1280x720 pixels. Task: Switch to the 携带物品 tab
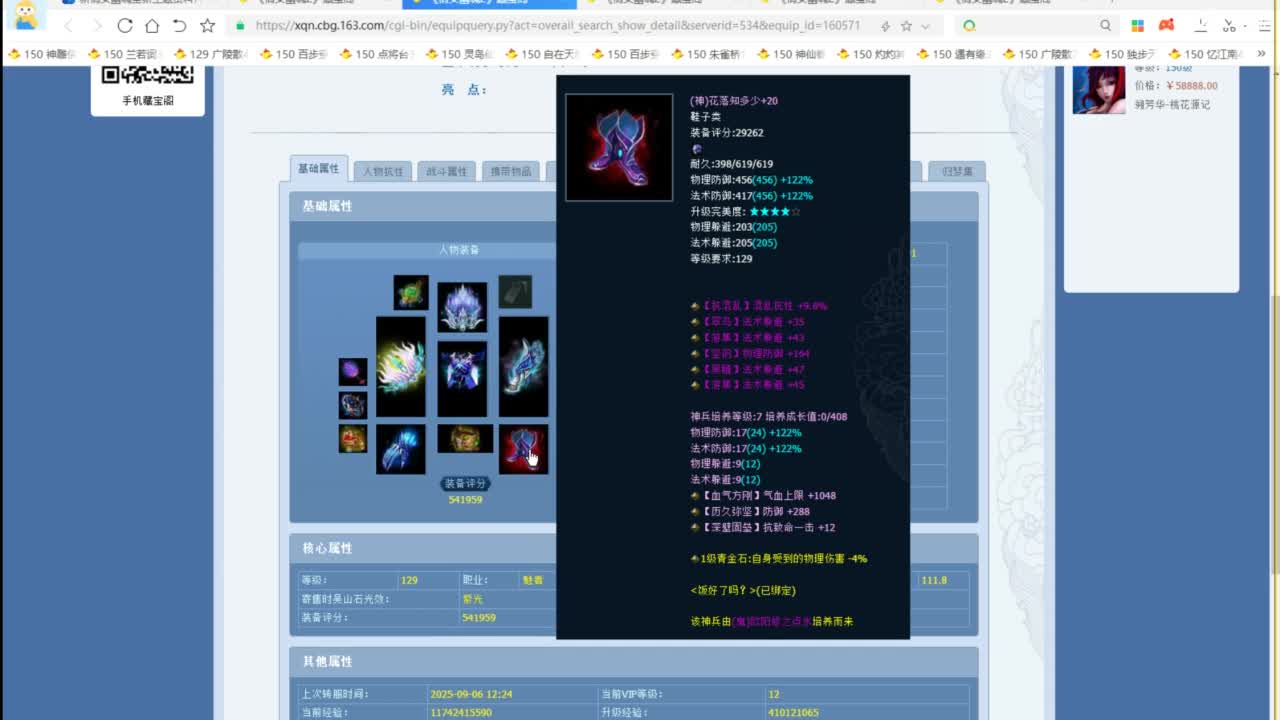[510, 171]
